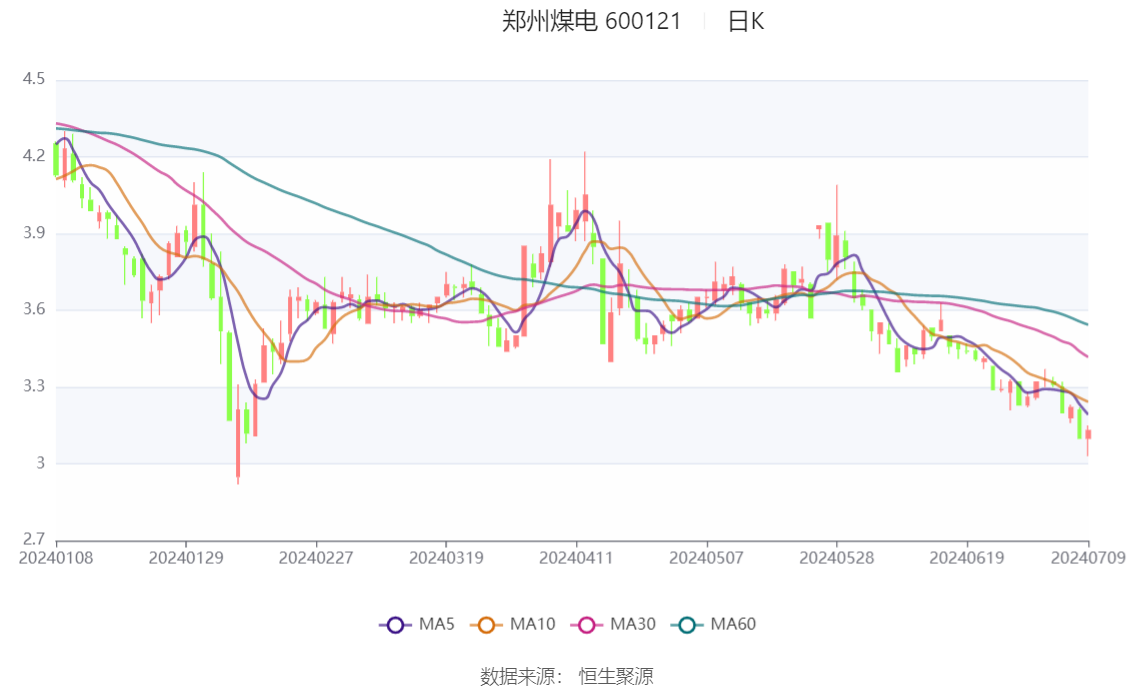Click the 20240129 date axis label
Screen dimensions: 1134x689
[x=186, y=558]
